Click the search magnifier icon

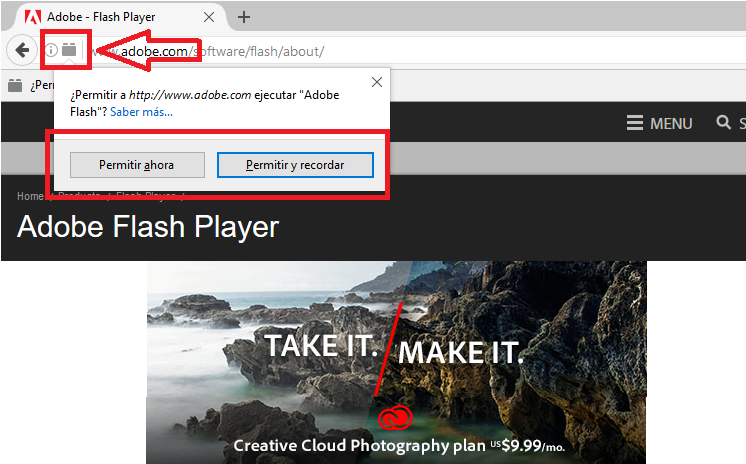[x=724, y=122]
